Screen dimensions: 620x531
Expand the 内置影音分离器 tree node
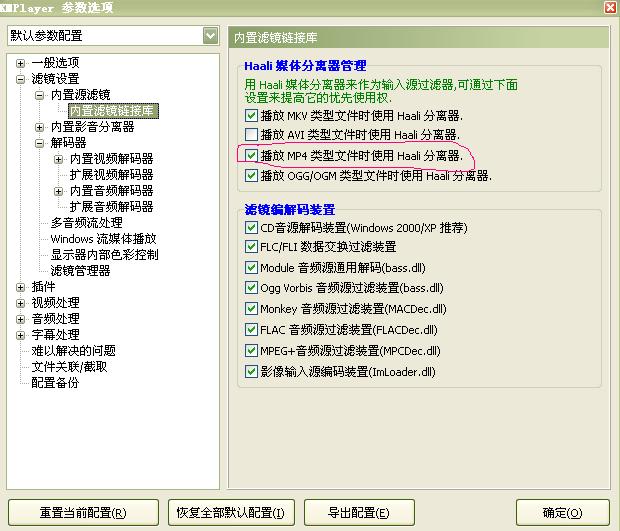click(39, 127)
